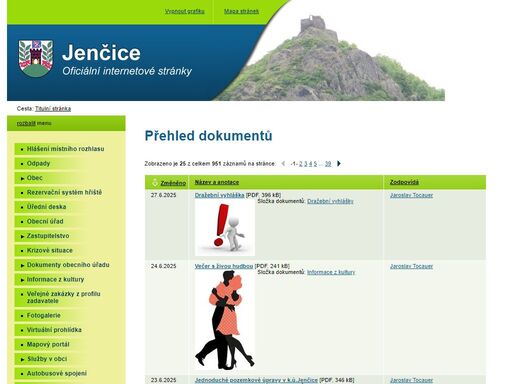Open the exclamation mark document thumbnail
The width and height of the screenshot is (512, 384).
pos(225,227)
